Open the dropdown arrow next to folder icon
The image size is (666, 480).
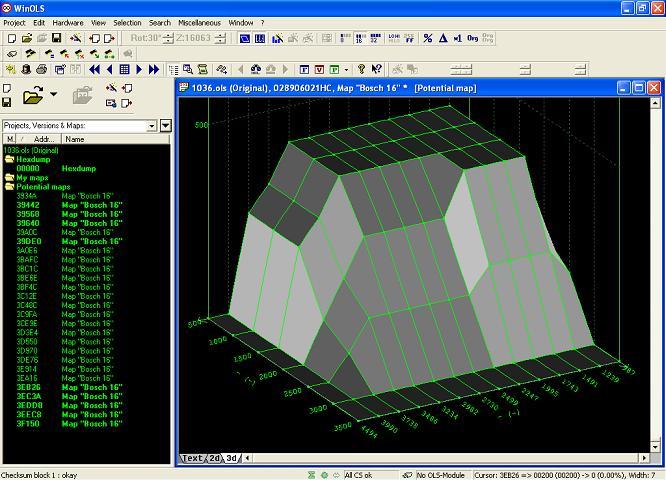pos(54,94)
